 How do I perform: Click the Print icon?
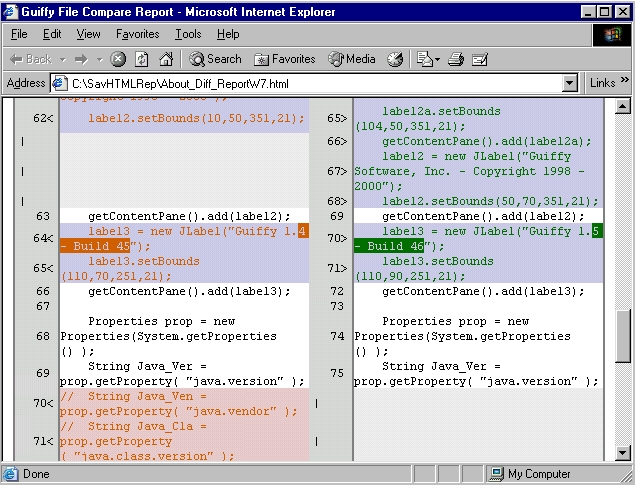click(456, 59)
